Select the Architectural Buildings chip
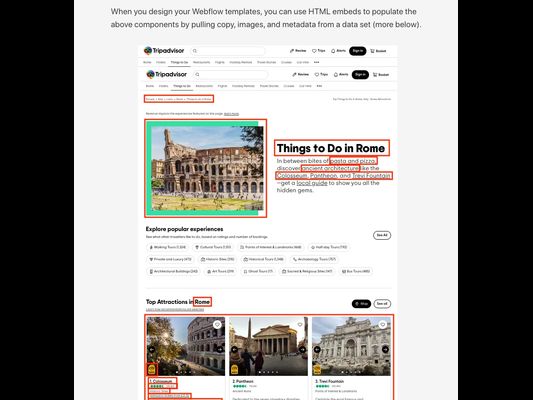This screenshot has height=400, width=533. (x=173, y=272)
